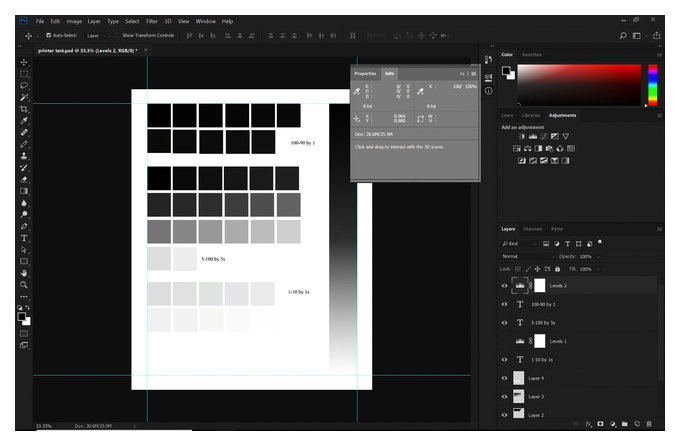Switch to the Channels tab

(x=533, y=229)
